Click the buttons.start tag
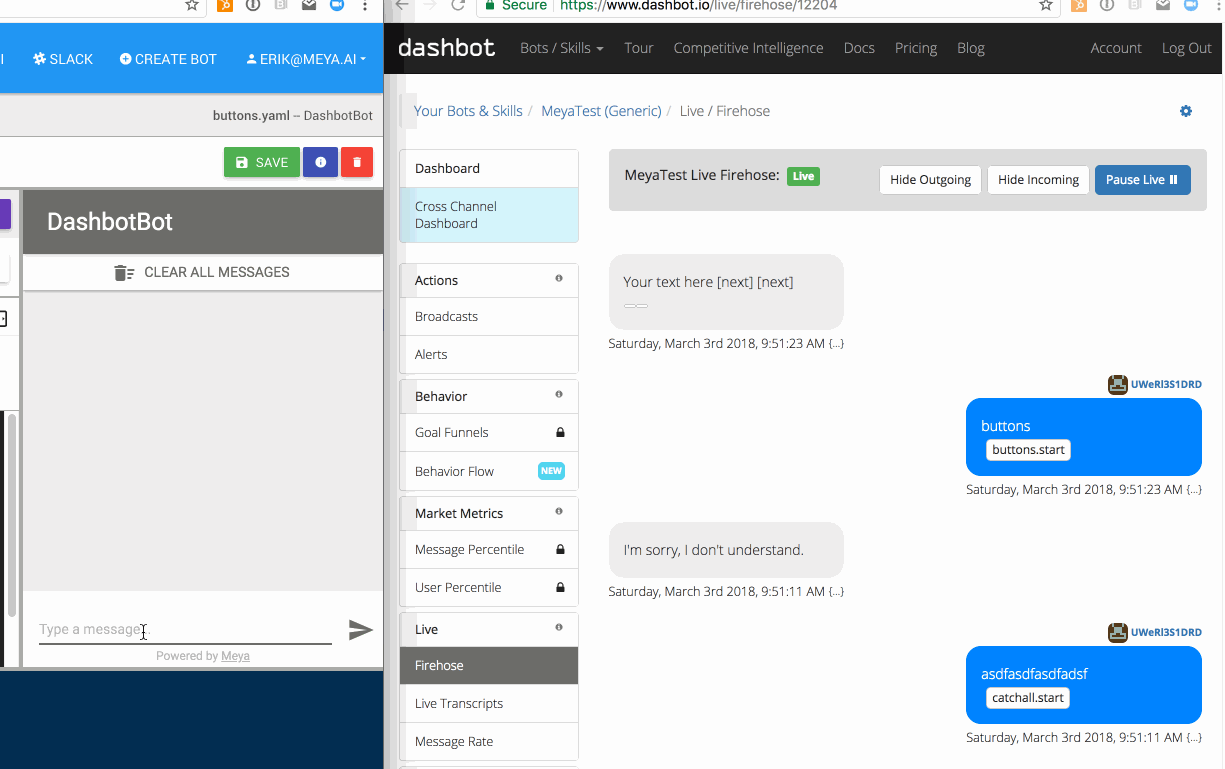Screen dimensions: 1225x769 pyautogui.click(x=1028, y=450)
